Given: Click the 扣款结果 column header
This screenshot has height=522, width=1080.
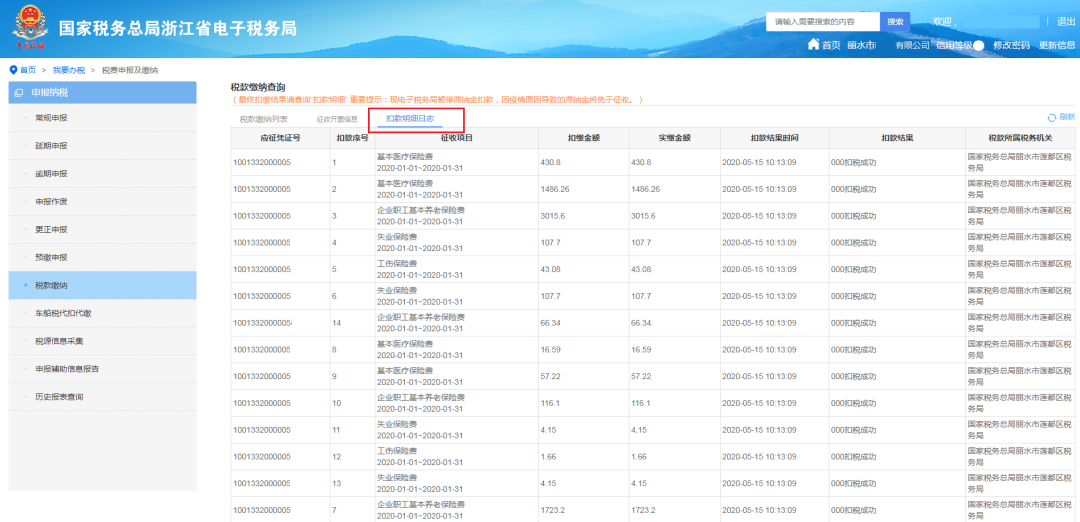Looking at the screenshot, I should click(897, 138).
